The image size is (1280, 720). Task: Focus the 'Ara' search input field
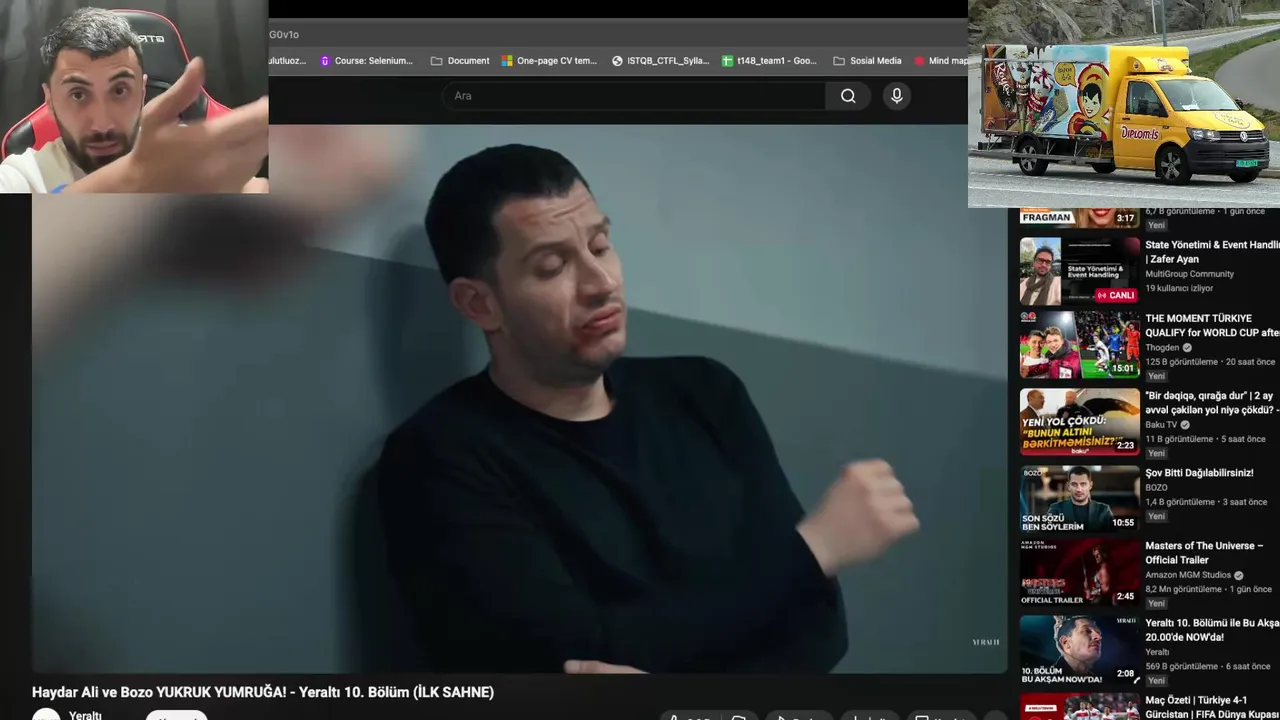pos(635,96)
